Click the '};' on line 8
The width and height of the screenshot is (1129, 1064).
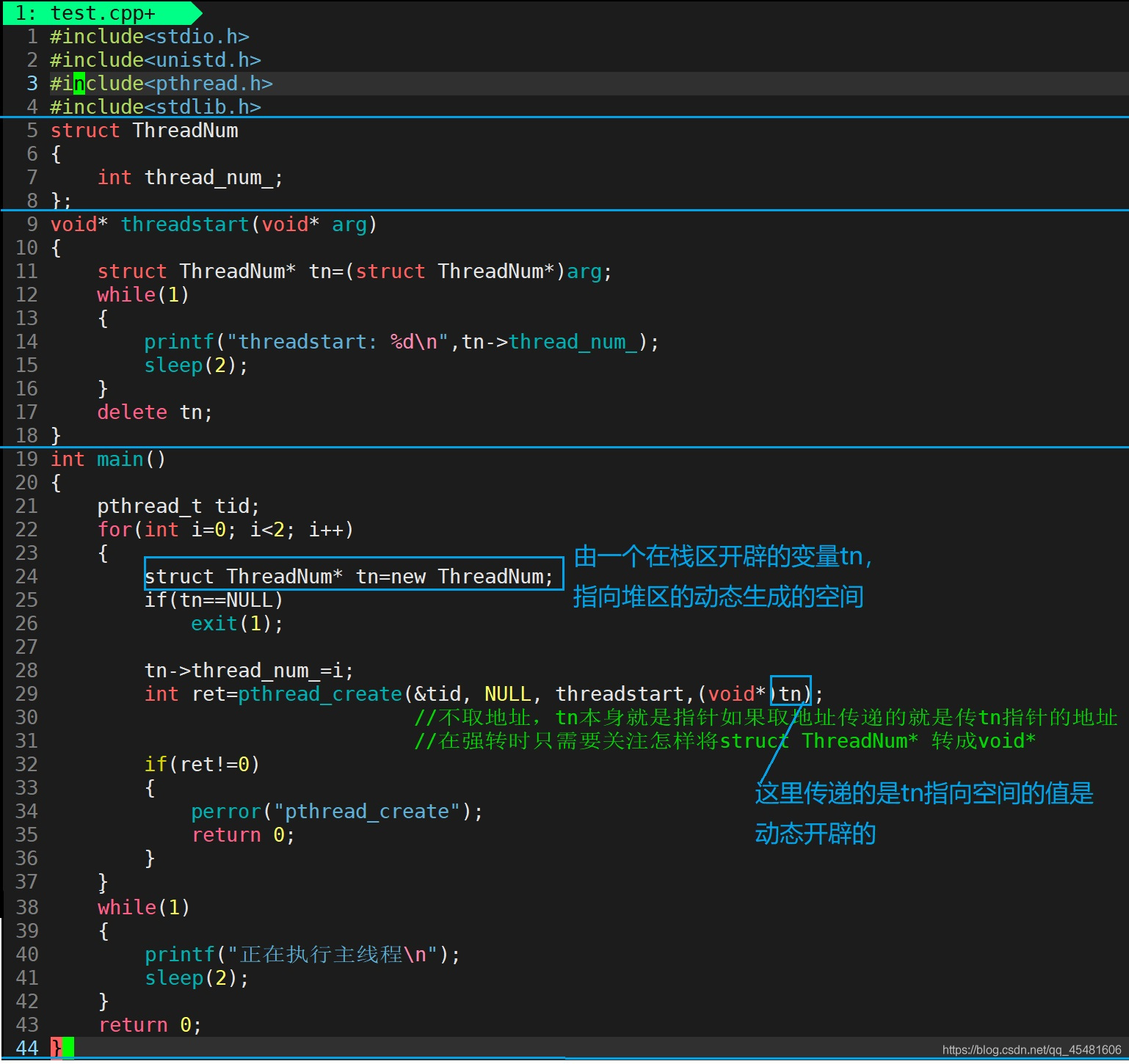coord(62,201)
